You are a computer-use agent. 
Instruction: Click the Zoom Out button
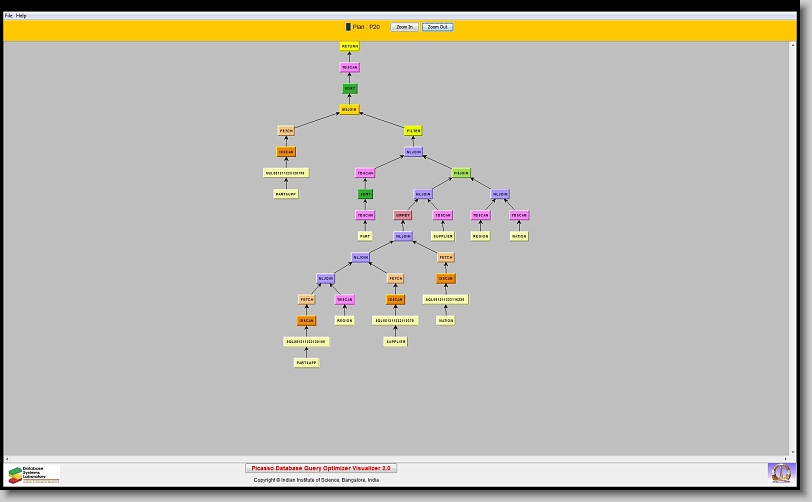(437, 27)
